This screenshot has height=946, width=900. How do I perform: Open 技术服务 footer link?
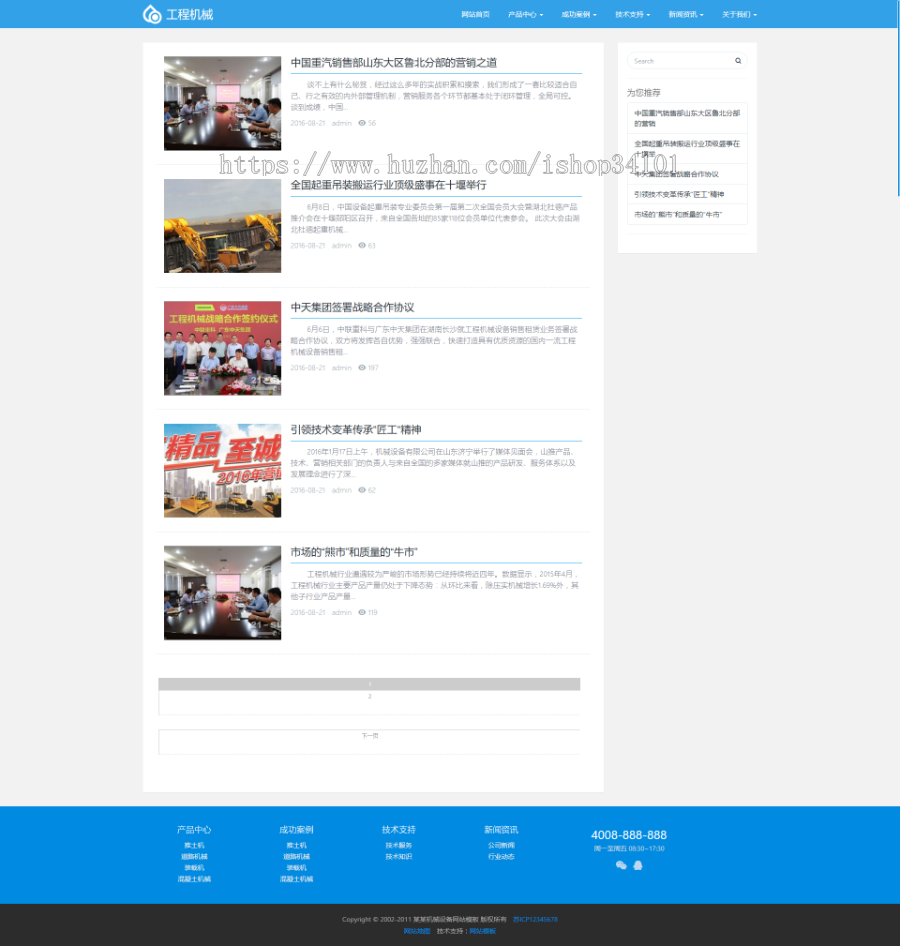coord(399,846)
